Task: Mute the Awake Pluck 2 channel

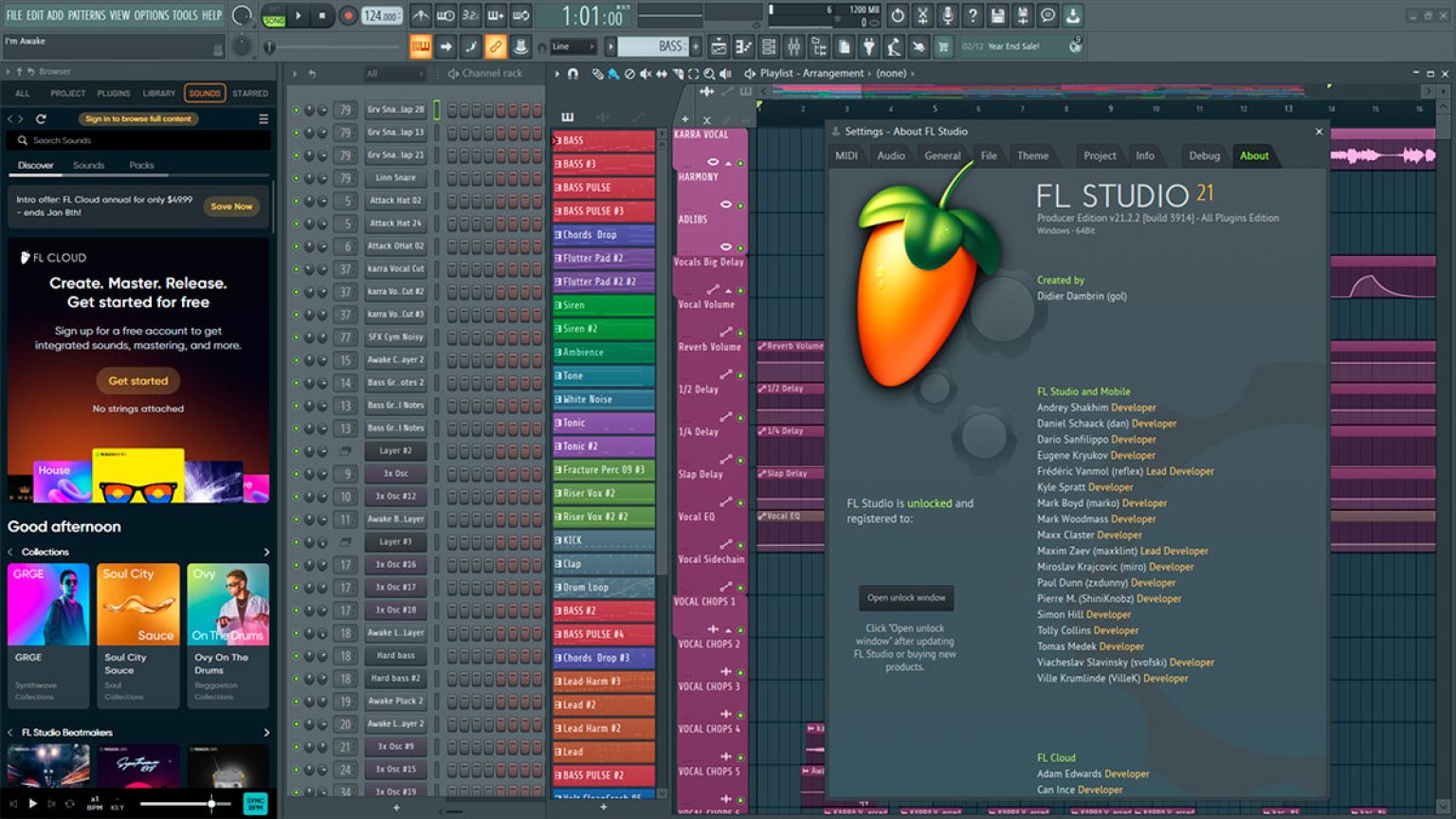Action: (296, 701)
